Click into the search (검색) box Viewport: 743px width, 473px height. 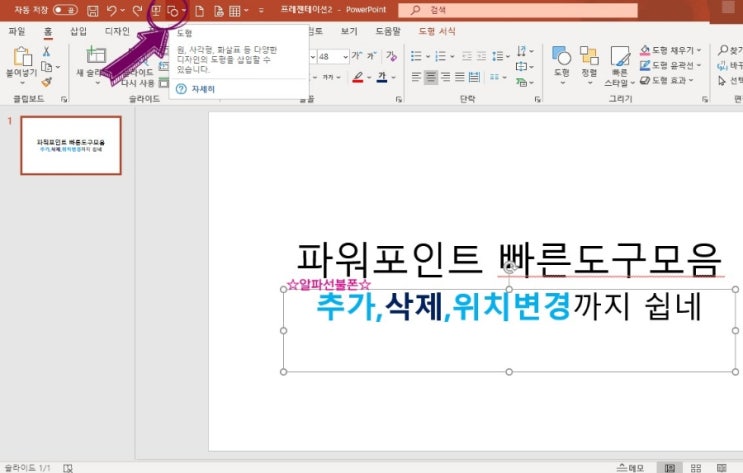[517, 10]
